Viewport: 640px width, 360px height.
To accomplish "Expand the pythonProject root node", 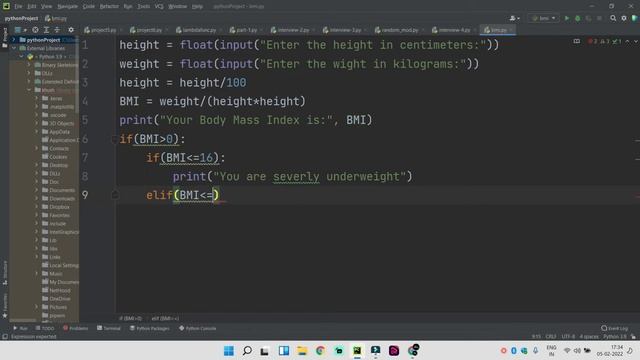I will click(x=14, y=40).
